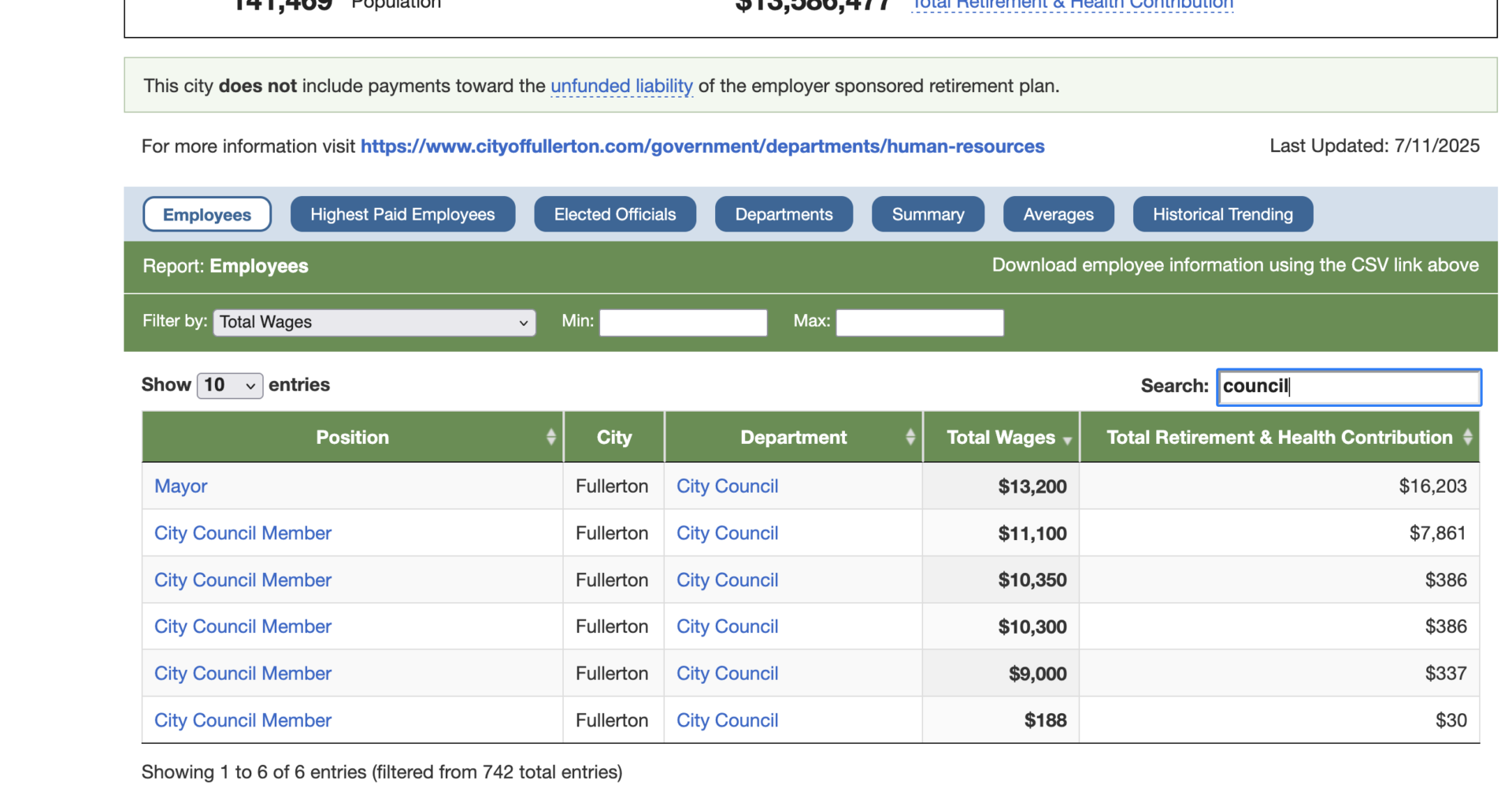Screen dimensions: 1512x806
Task: View the Departments report
Action: click(x=784, y=213)
